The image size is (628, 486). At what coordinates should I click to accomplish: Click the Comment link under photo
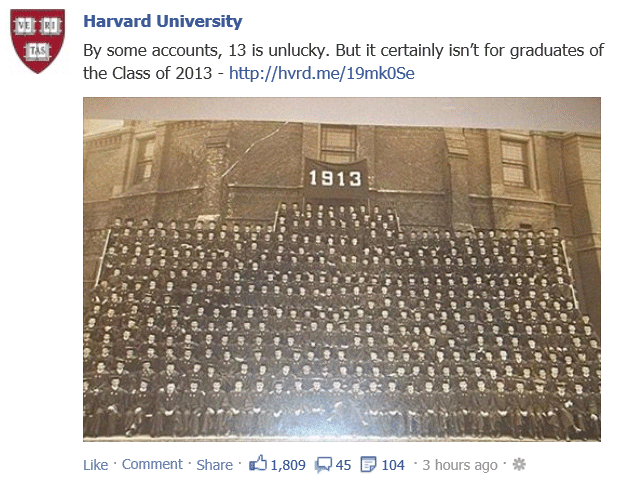(152, 464)
